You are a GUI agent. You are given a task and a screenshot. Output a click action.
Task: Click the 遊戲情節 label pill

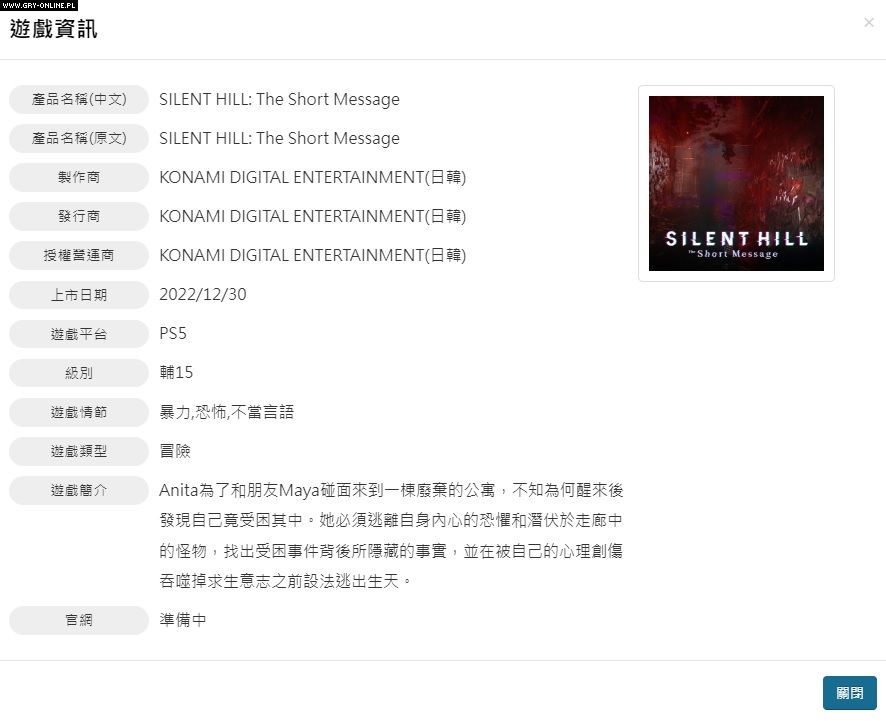tap(79, 412)
